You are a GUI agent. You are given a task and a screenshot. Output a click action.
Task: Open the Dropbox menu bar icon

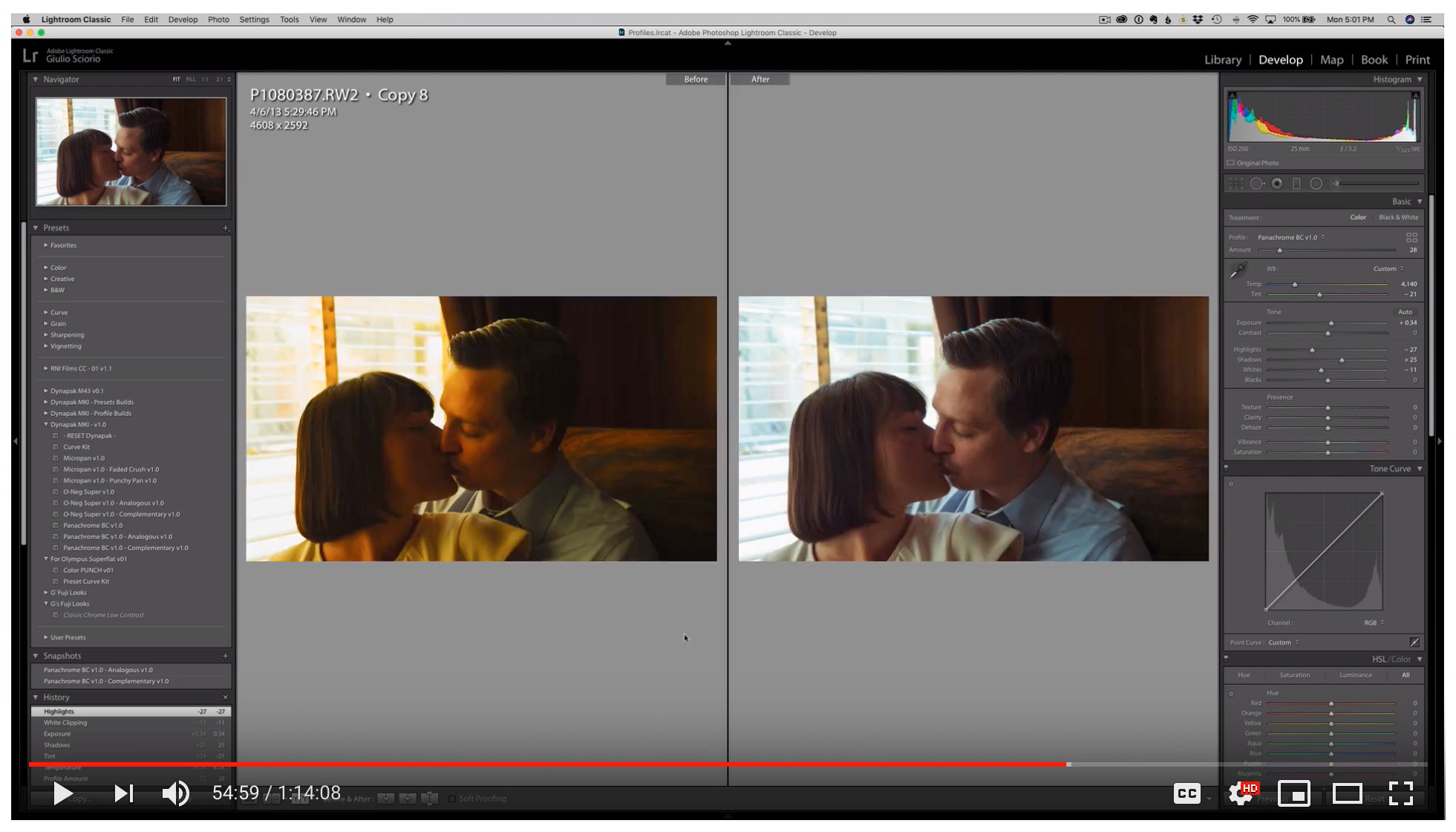pos(1198,20)
